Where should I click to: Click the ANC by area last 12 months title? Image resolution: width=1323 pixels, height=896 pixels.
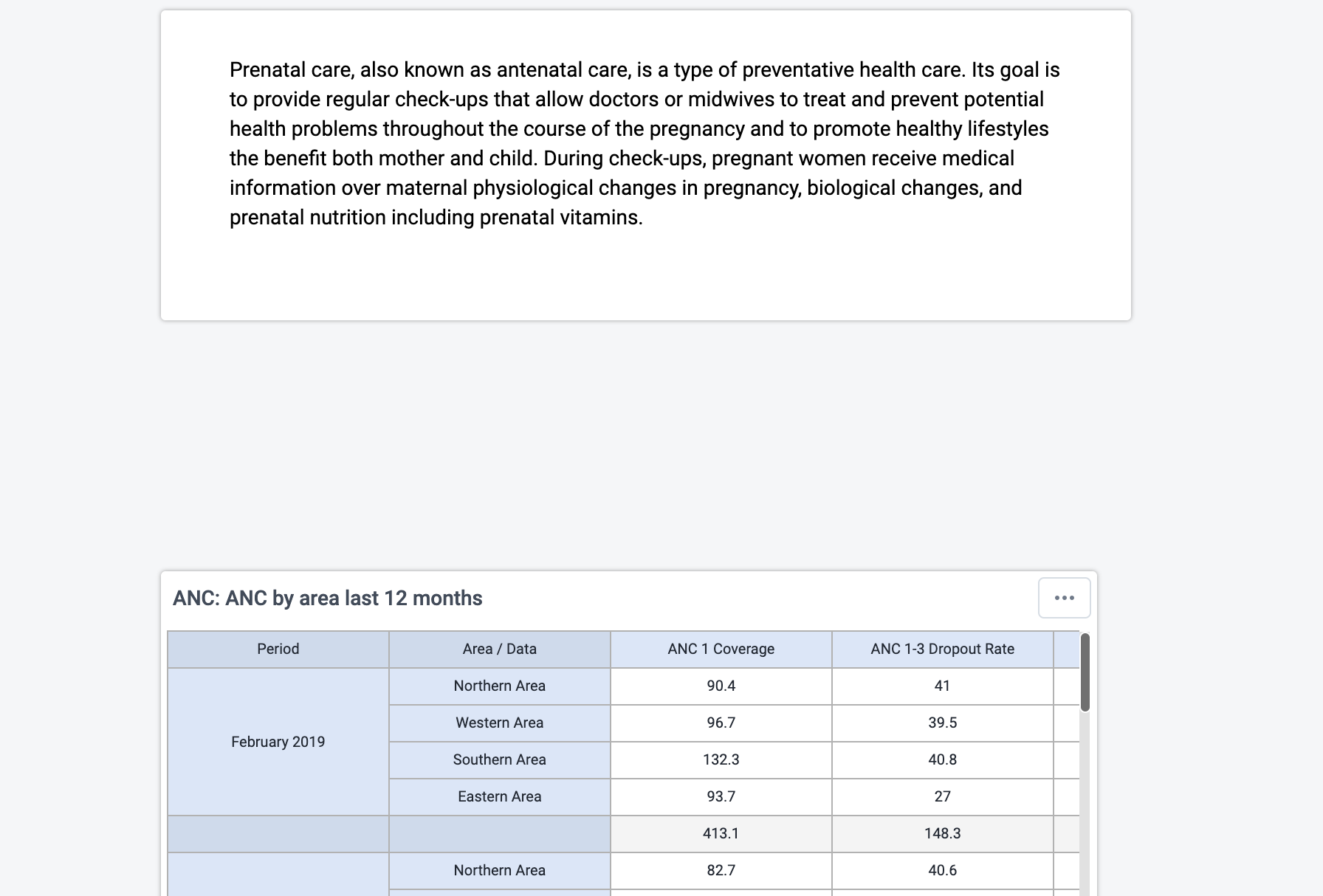pos(328,599)
